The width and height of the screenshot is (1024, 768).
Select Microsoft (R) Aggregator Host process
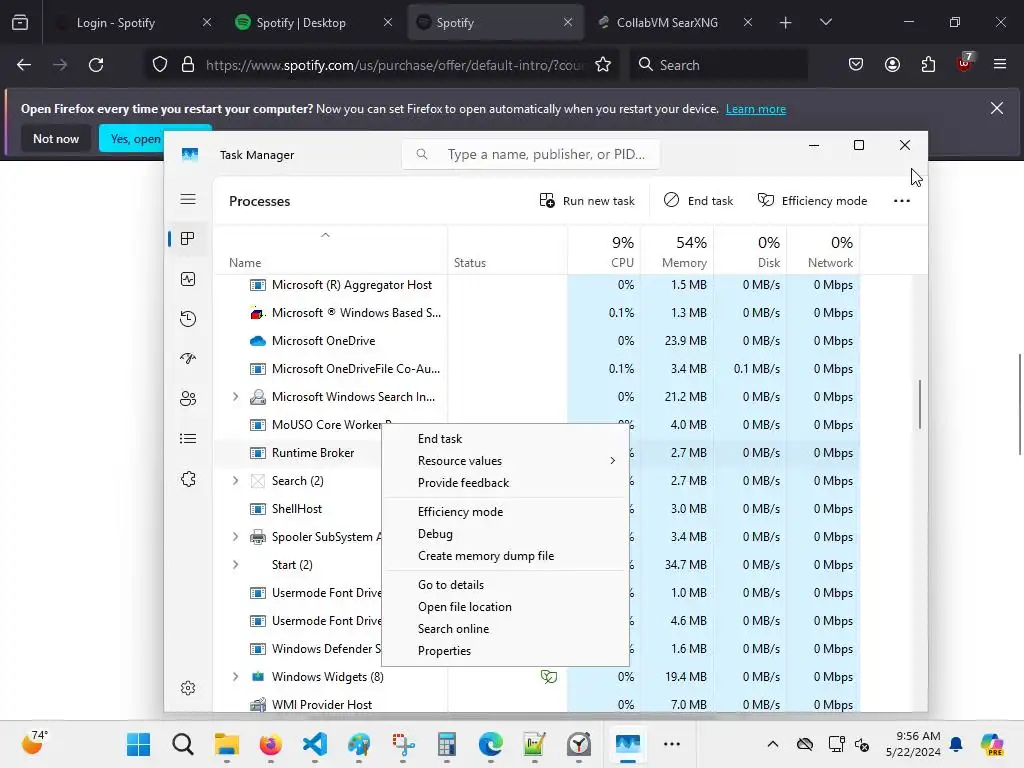[x=537, y=285]
